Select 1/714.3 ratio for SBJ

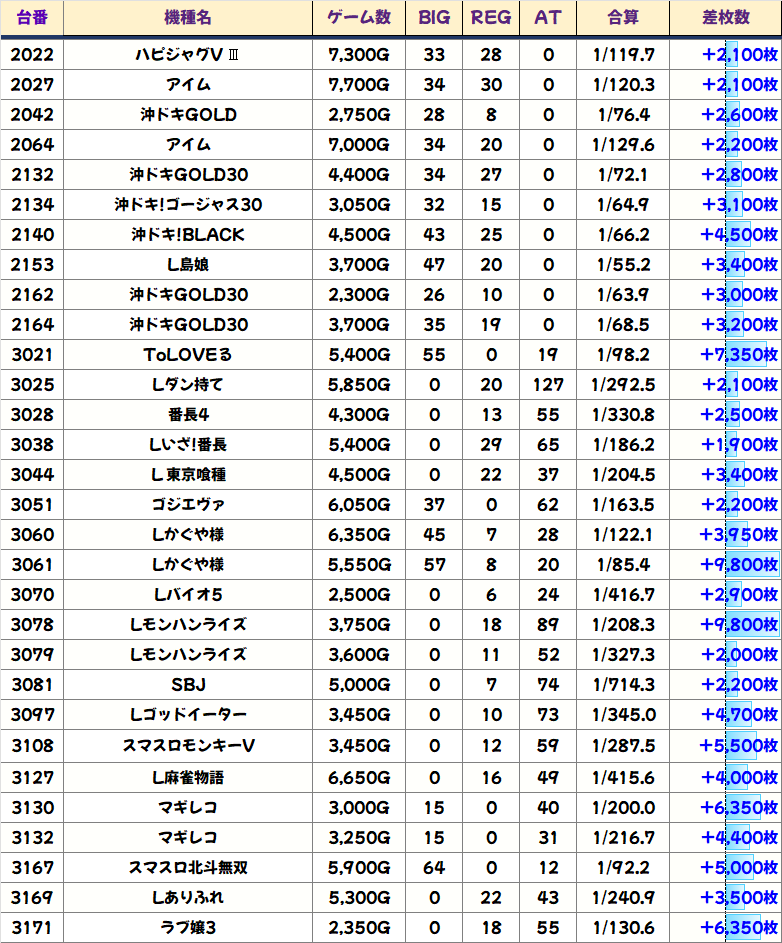[x=623, y=686]
